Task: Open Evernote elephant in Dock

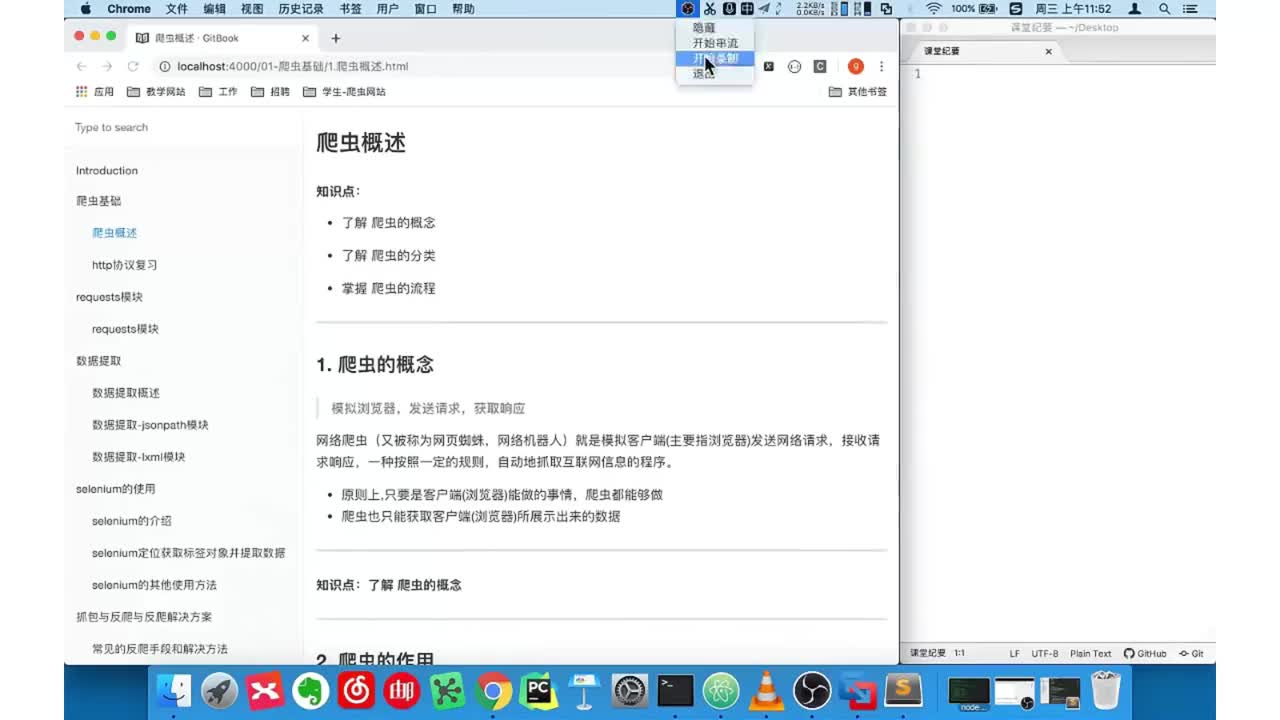Action: pos(311,691)
